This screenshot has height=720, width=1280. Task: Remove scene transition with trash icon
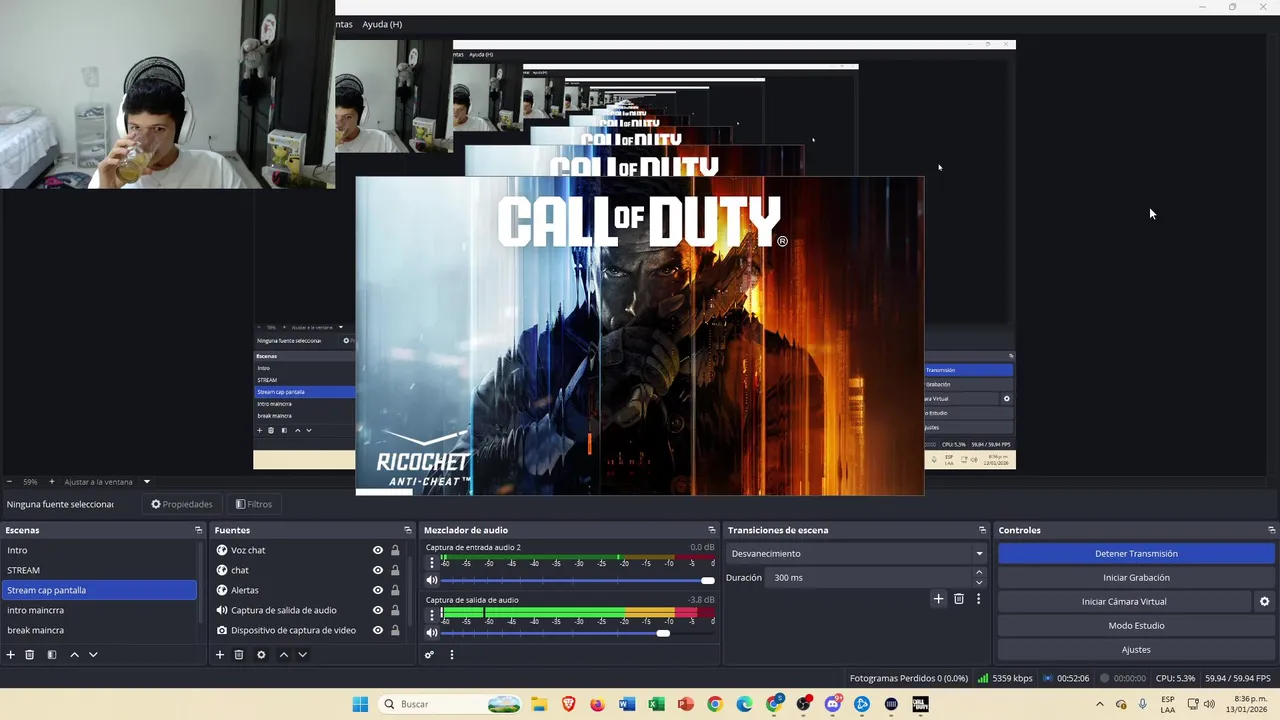coord(958,599)
